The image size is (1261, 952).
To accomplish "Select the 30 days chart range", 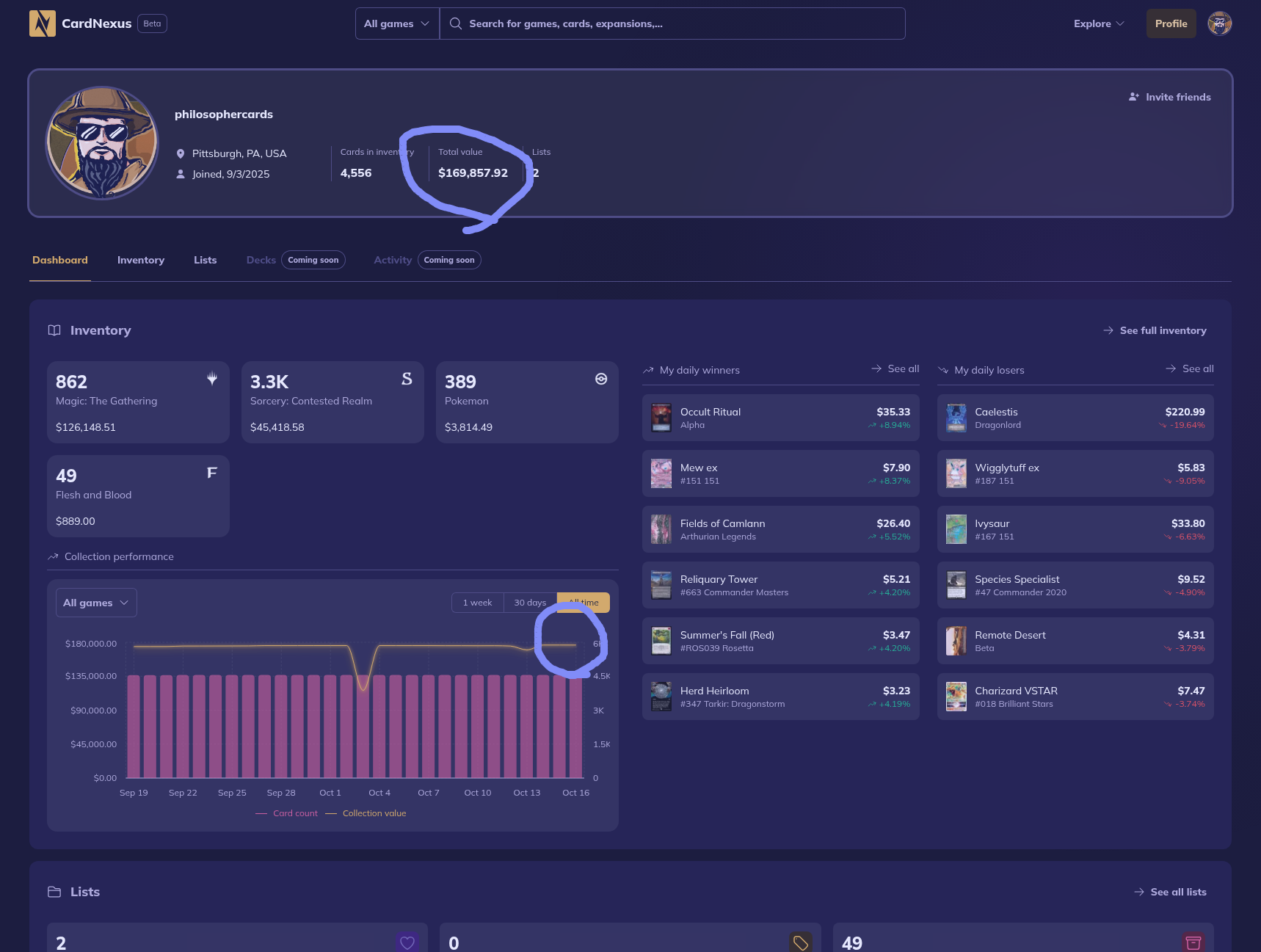I will 530,603.
